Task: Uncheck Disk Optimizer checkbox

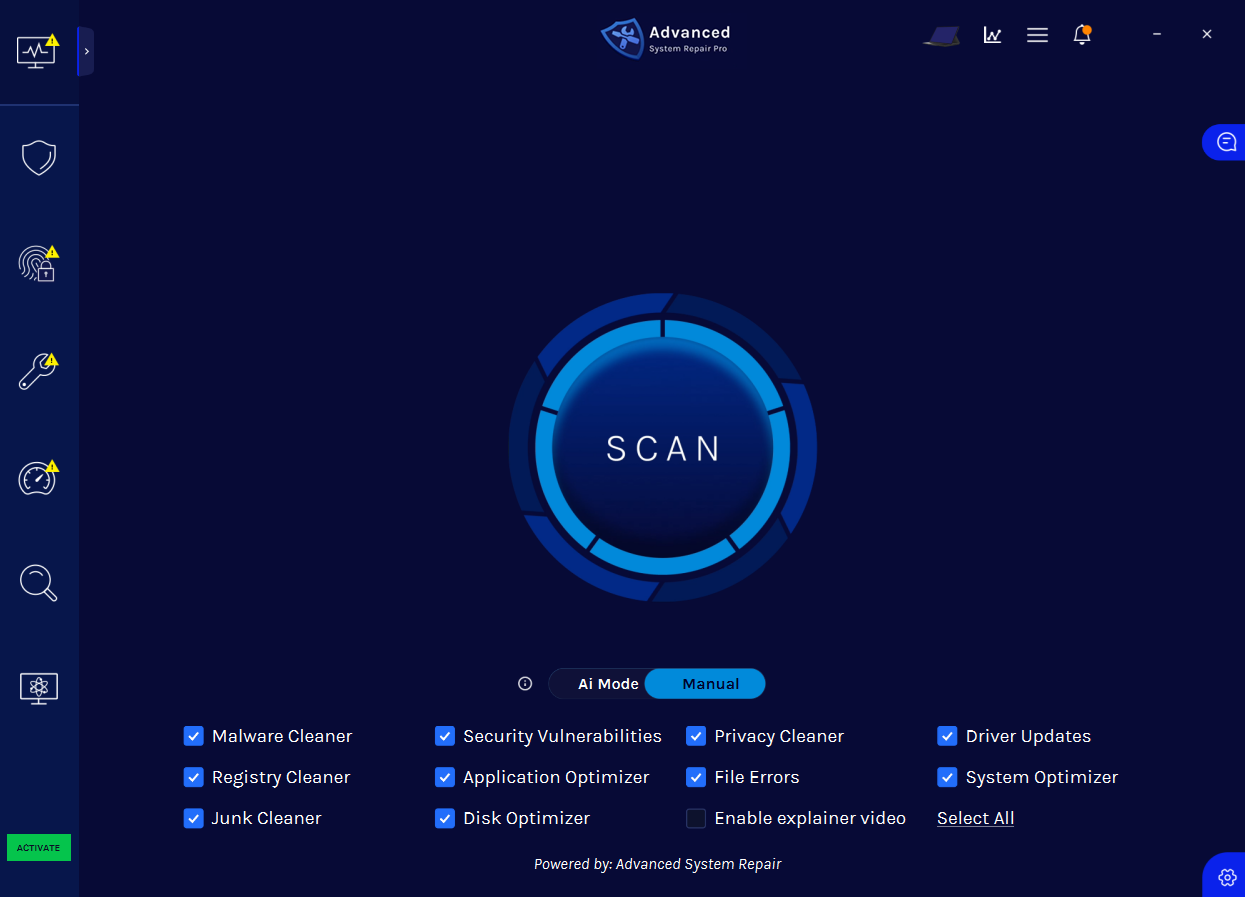Action: tap(445, 818)
